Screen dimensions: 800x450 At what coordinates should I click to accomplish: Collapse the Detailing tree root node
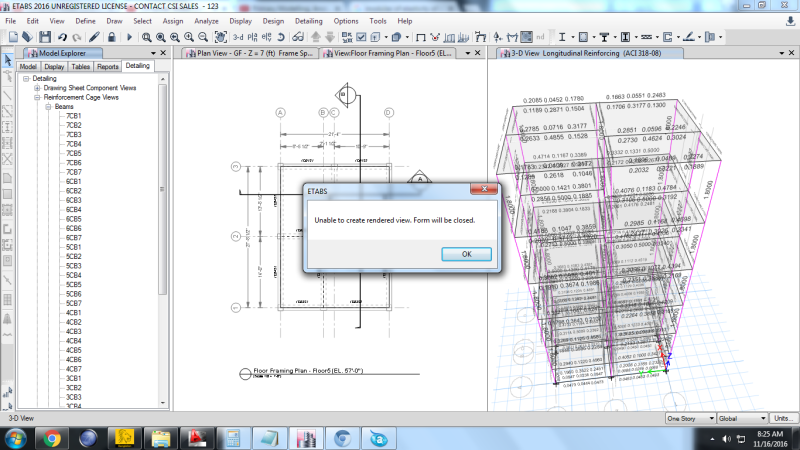tap(26, 79)
